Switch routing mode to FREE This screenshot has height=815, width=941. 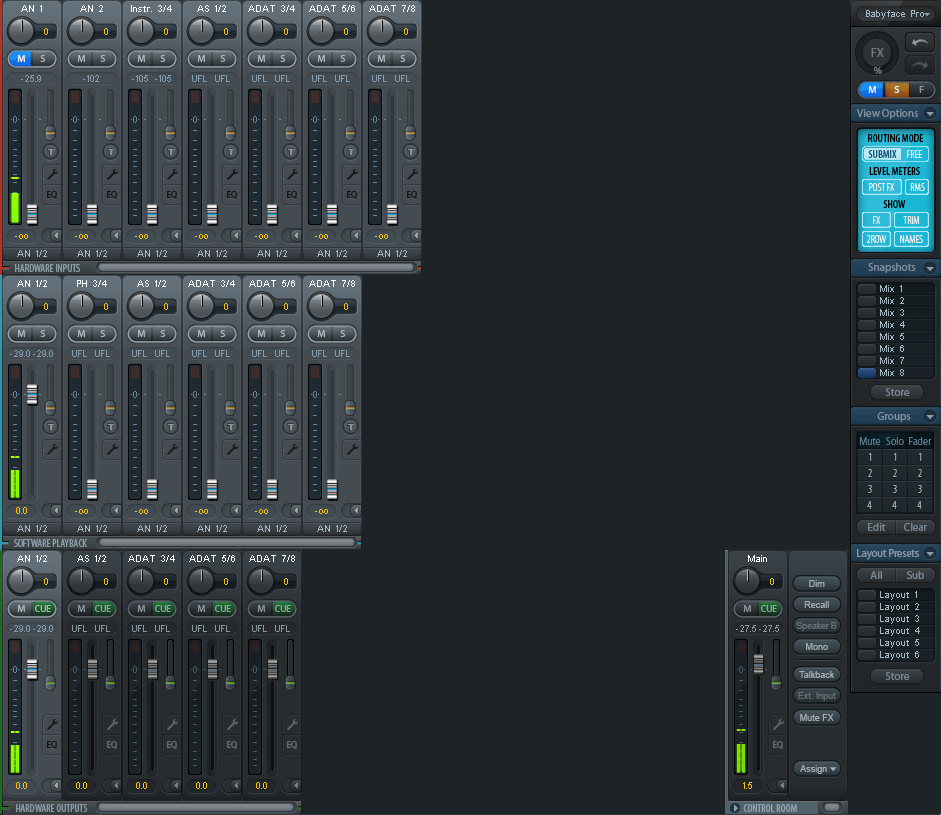914,154
